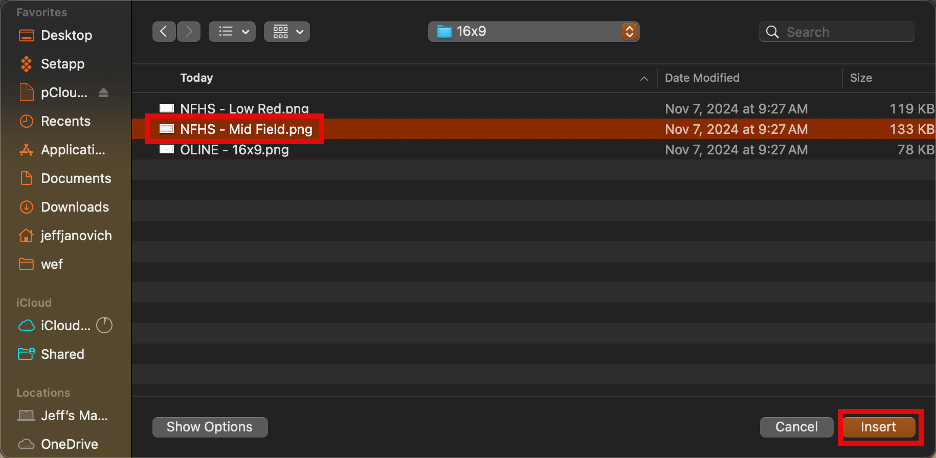This screenshot has height=458, width=936.
Task: Click the back navigation arrow
Action: click(x=164, y=32)
